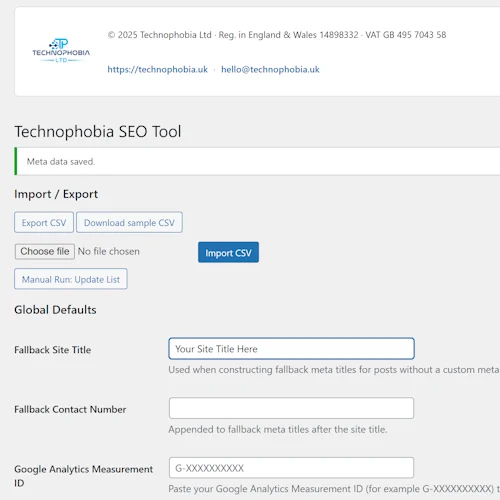Click the Download sample CSV button

click(129, 222)
